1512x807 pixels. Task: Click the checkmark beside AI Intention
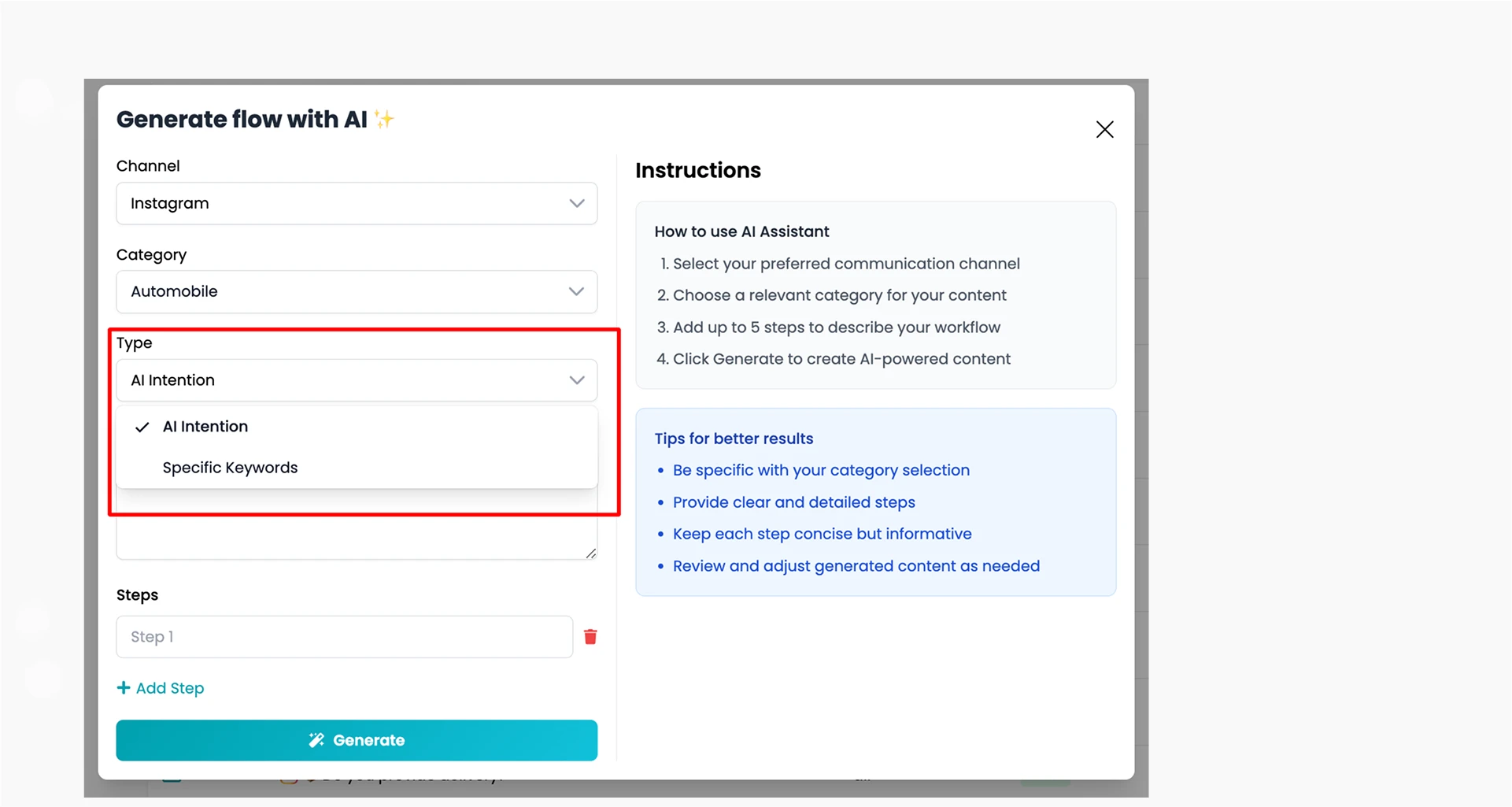[142, 427]
